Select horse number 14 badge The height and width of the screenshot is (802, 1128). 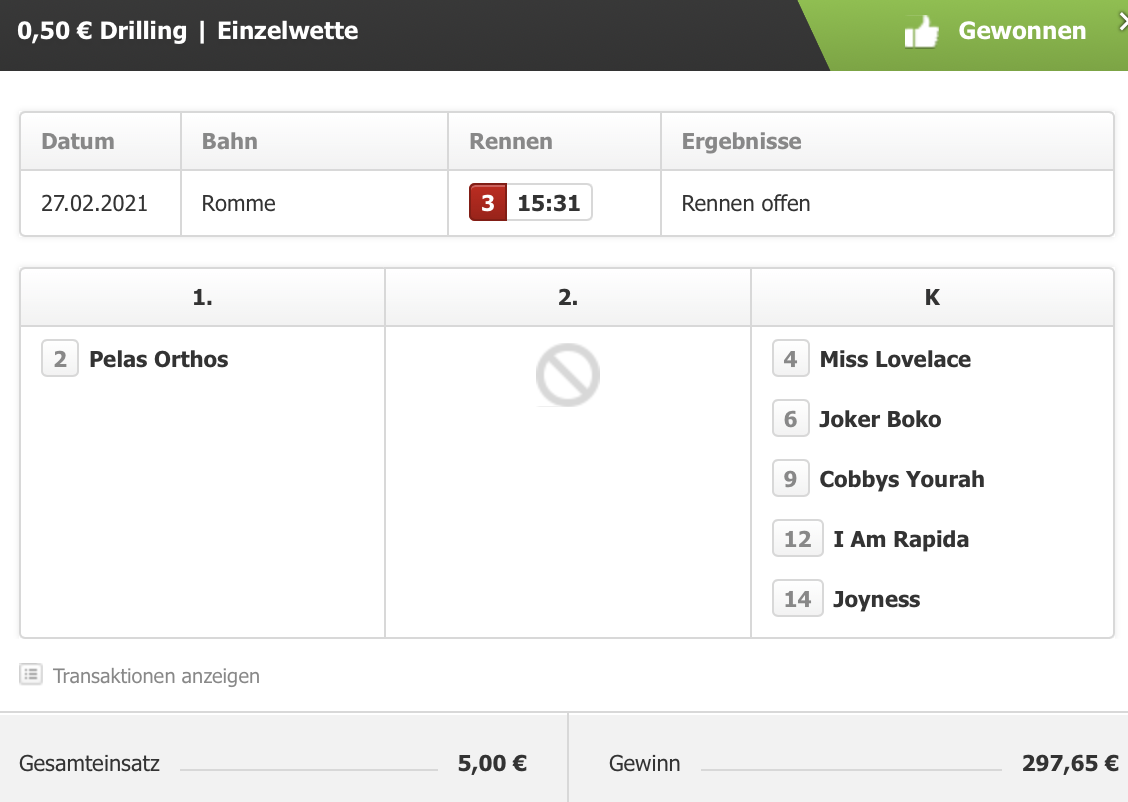pos(797,598)
